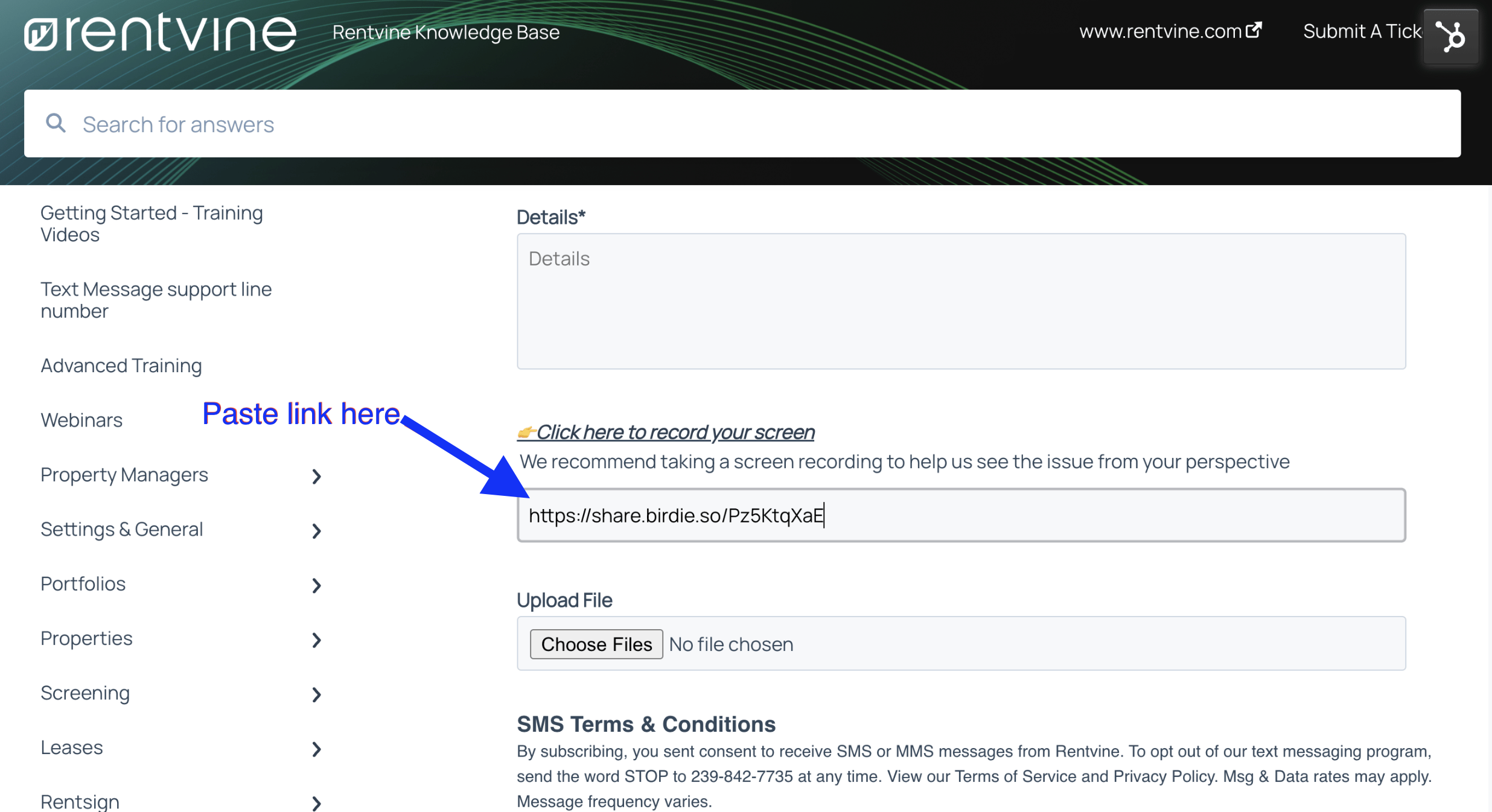Open the Submit A Ticket link
The image size is (1492, 812).
coord(1361,31)
